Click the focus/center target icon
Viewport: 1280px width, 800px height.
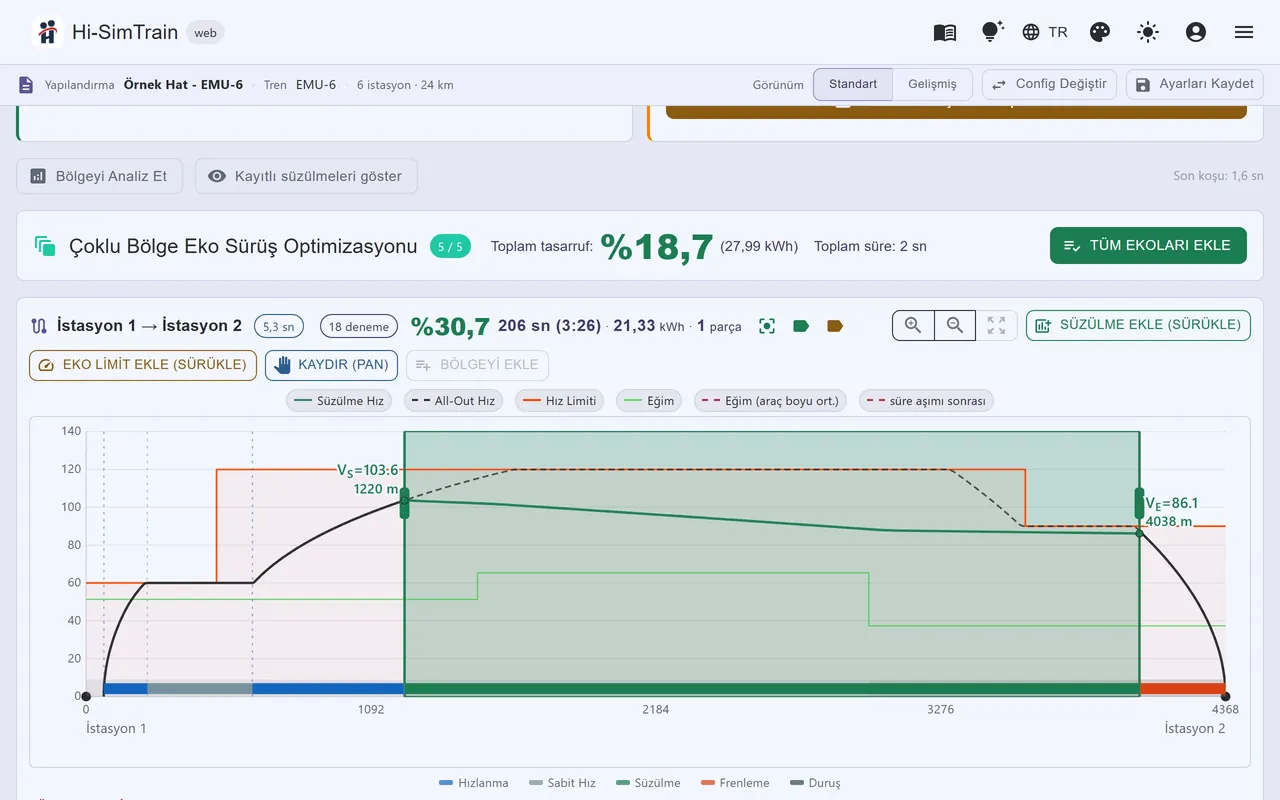point(767,326)
